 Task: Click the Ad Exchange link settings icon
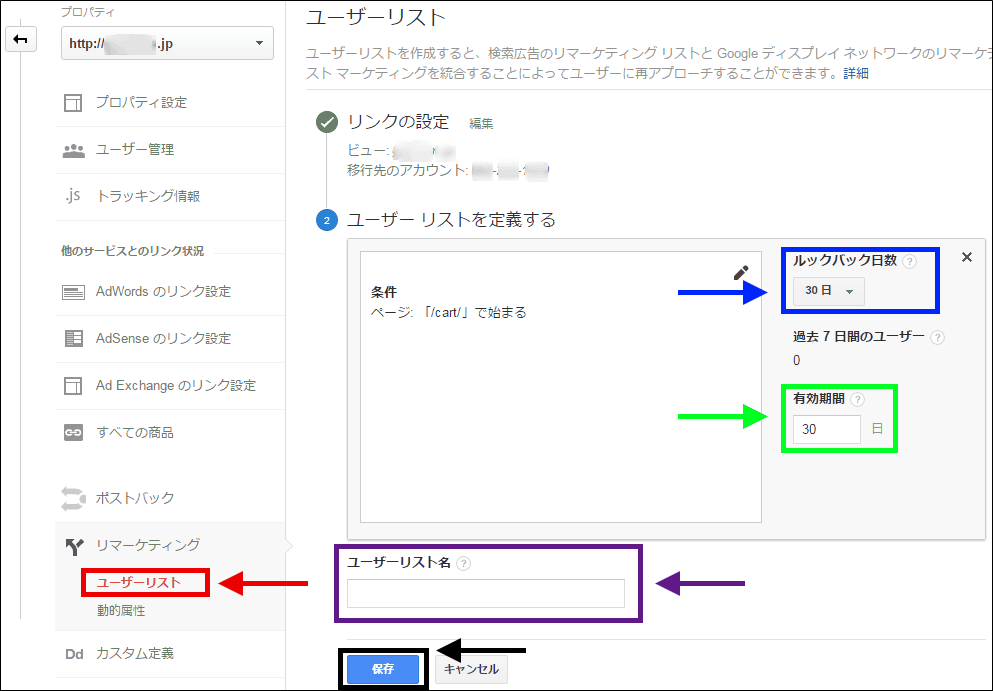click(73, 386)
